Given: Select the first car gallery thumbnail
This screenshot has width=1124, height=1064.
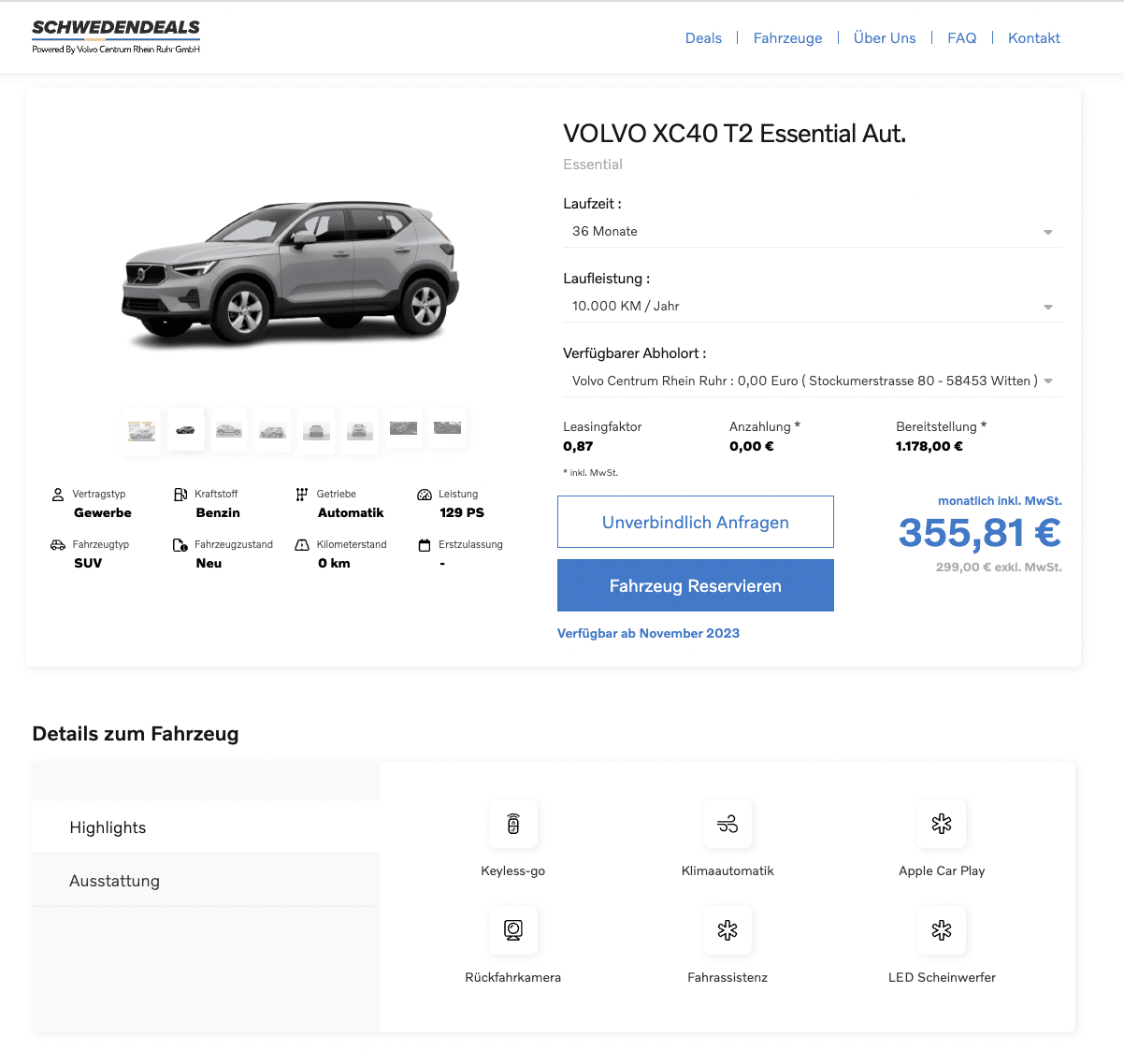Looking at the screenshot, I should tap(142, 430).
